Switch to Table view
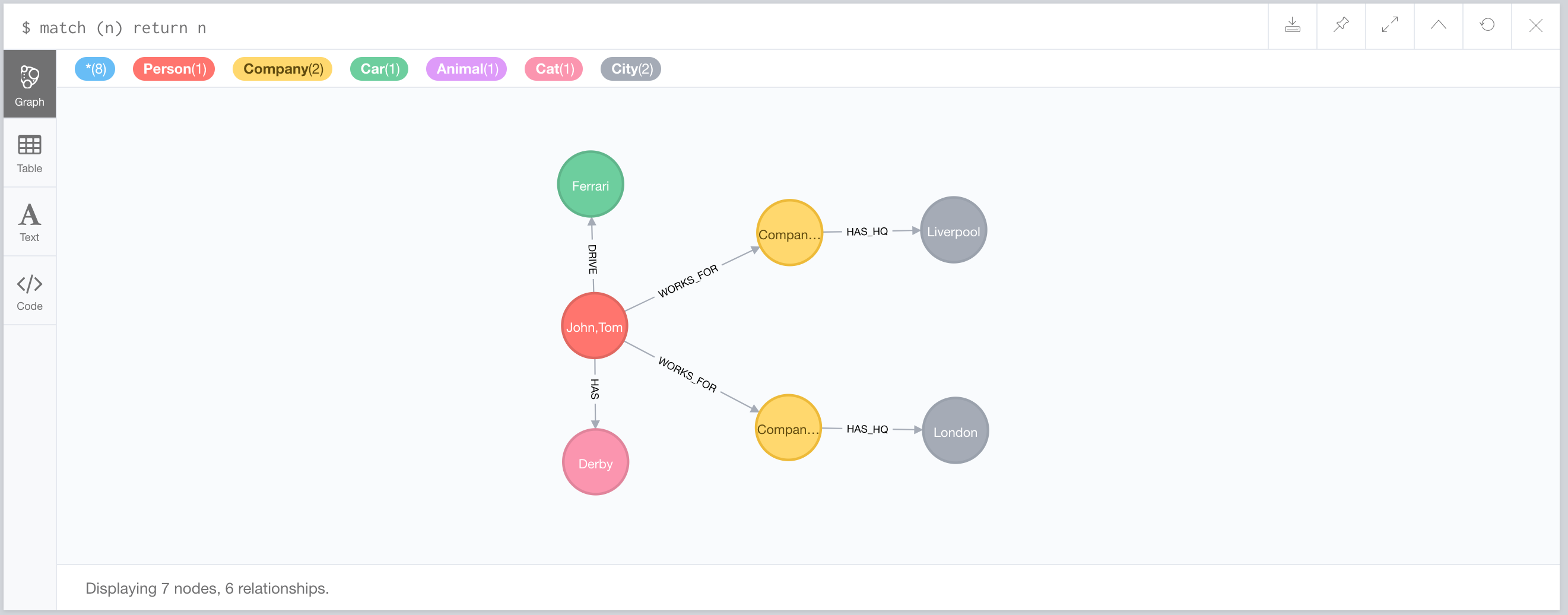1568x615 pixels. click(29, 153)
